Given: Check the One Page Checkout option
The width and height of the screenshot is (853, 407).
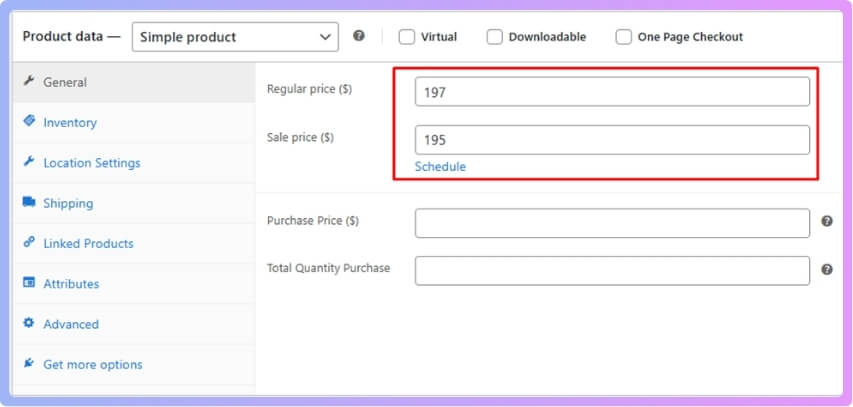Looking at the screenshot, I should (623, 37).
